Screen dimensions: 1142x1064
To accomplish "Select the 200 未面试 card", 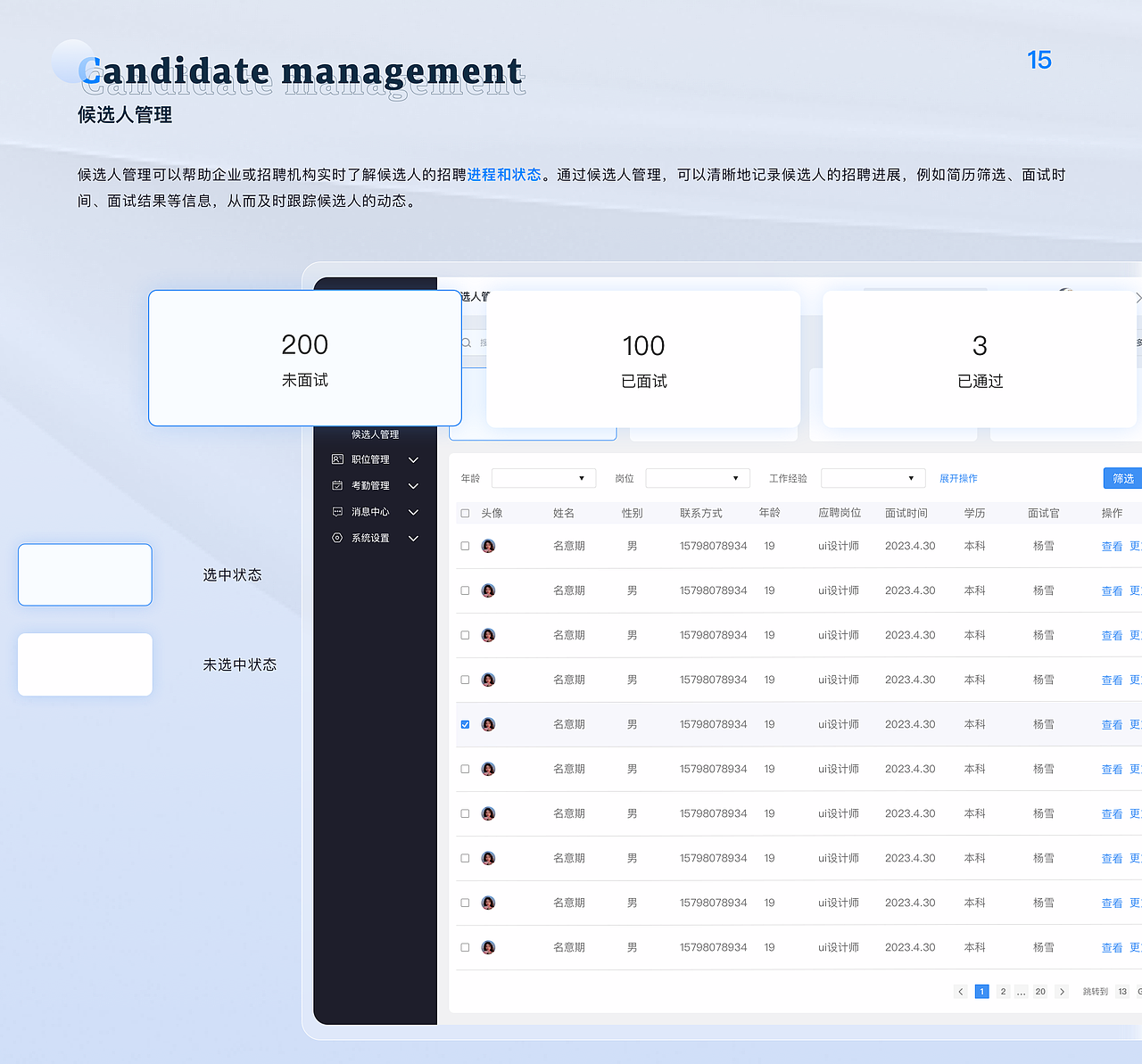I will click(x=305, y=358).
